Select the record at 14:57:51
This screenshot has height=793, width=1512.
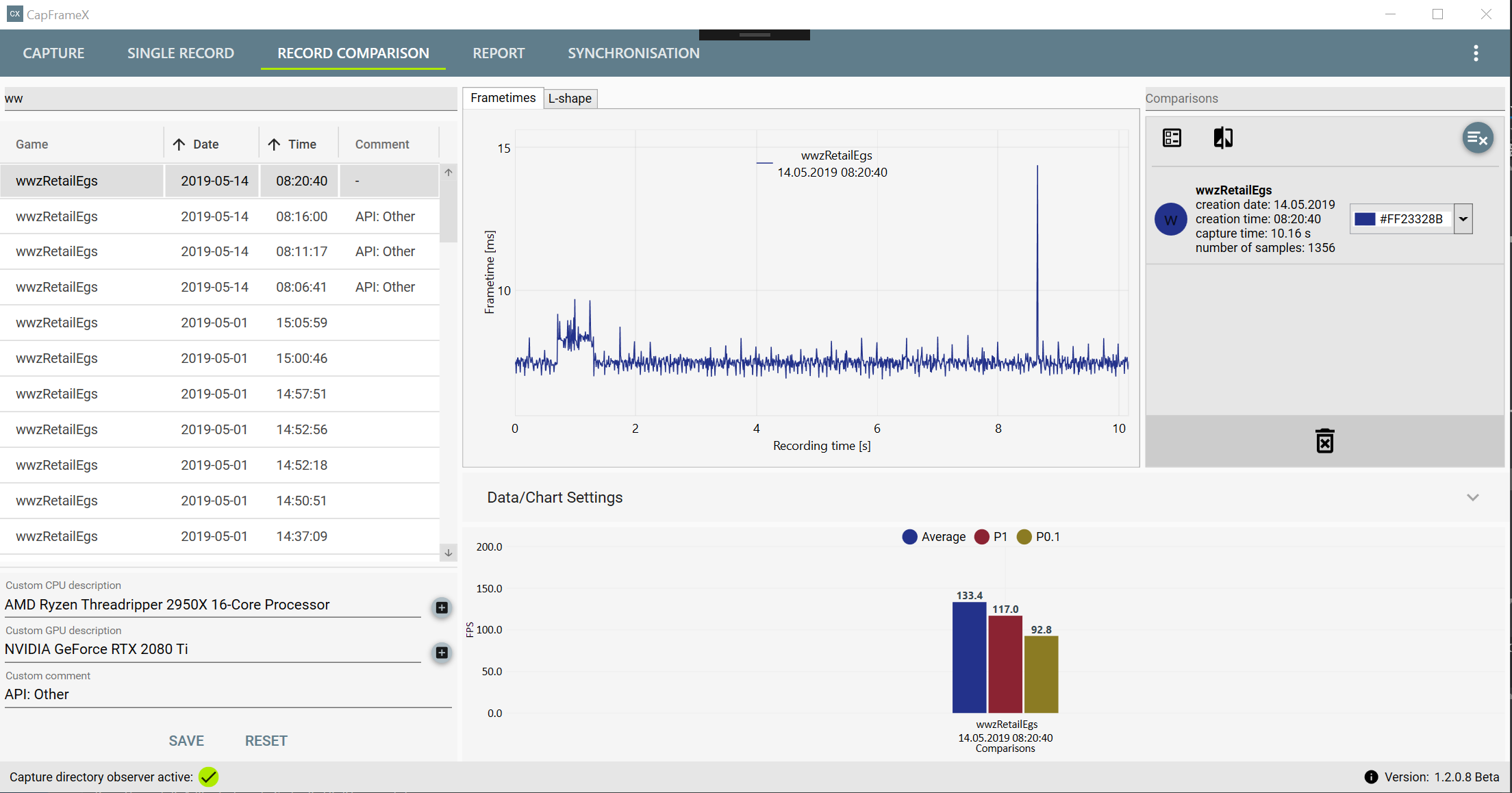pyautogui.click(x=219, y=394)
